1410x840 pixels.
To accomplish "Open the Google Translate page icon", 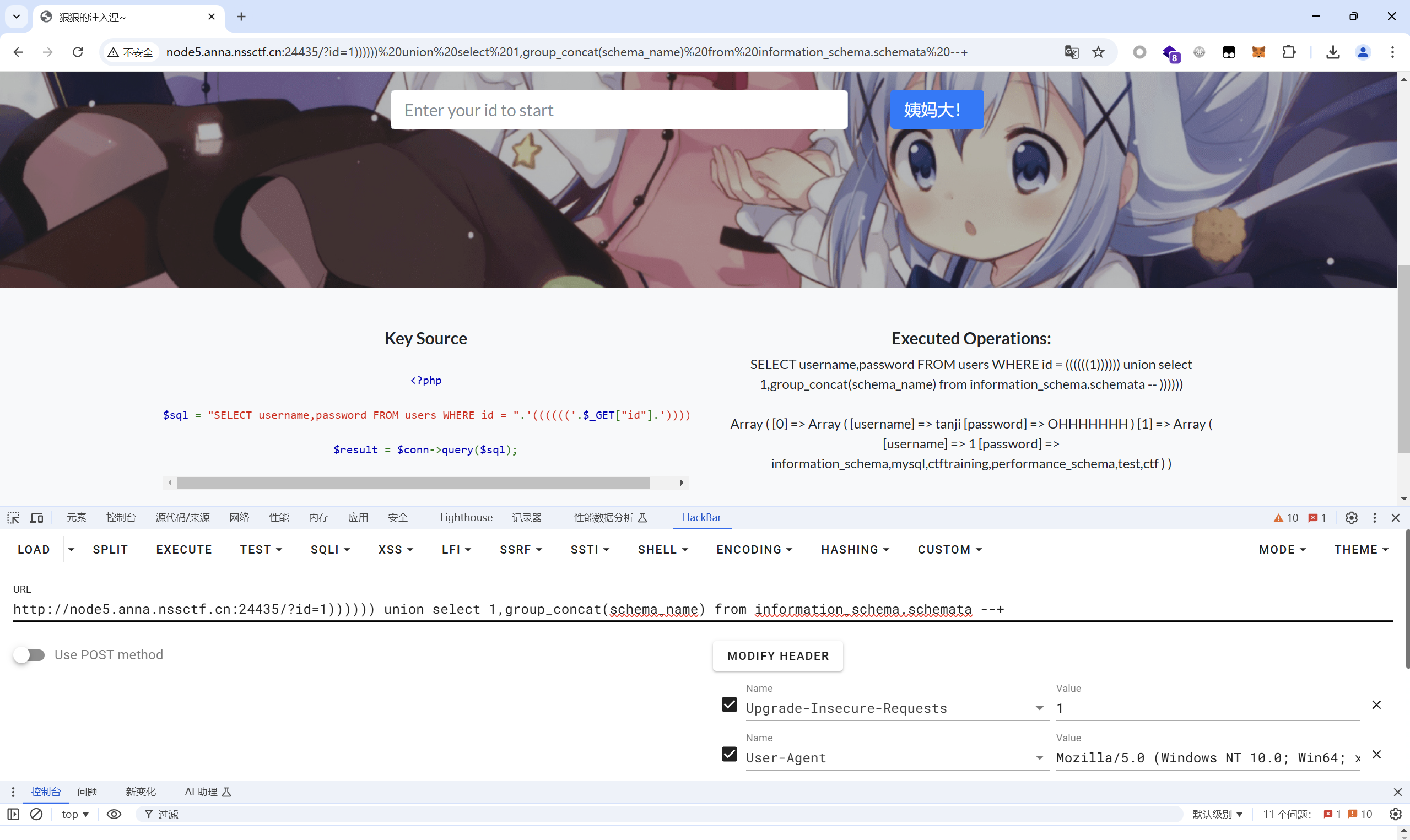I will [x=1071, y=52].
